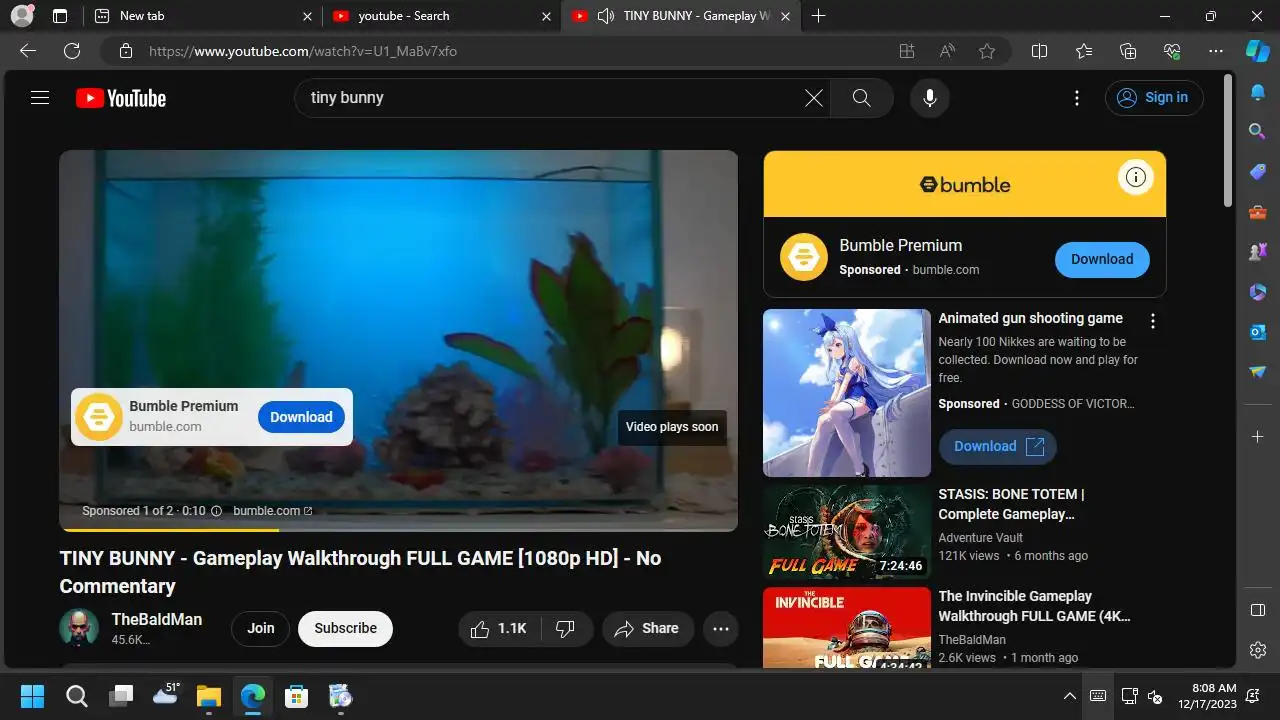Open File Explorer from the taskbar

coord(208,696)
